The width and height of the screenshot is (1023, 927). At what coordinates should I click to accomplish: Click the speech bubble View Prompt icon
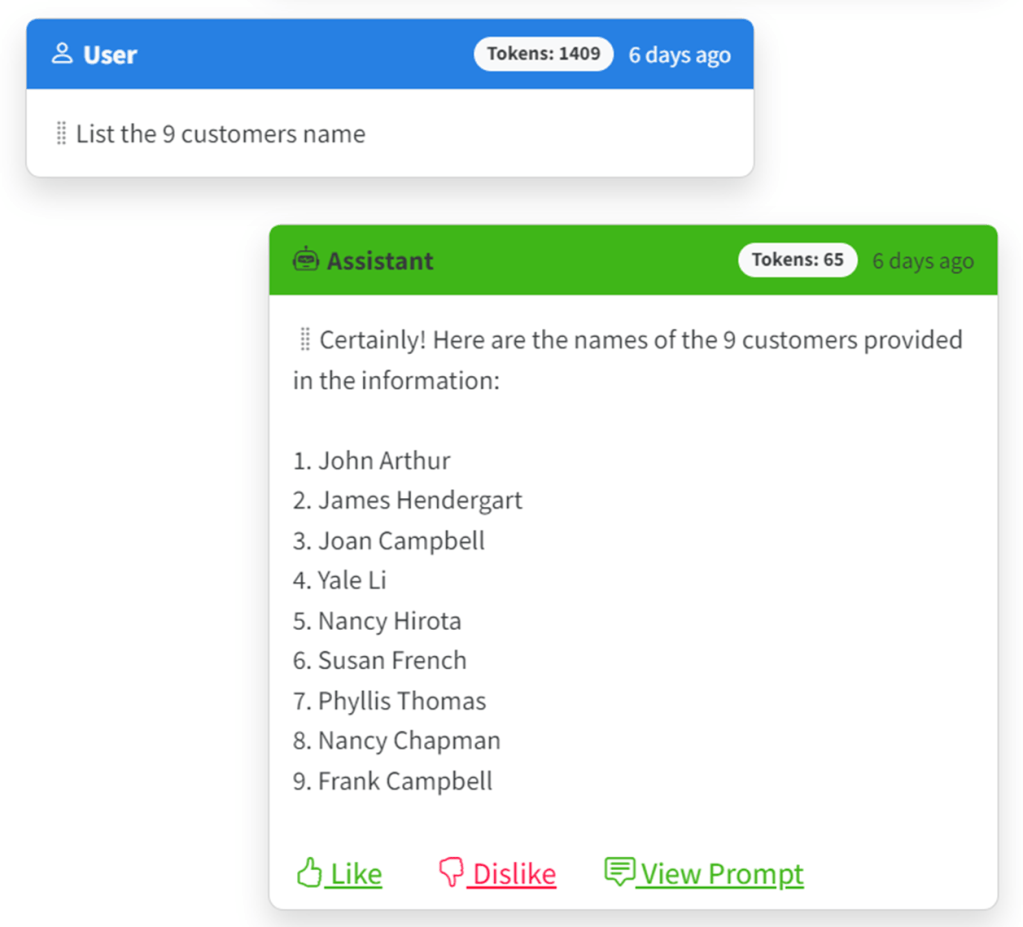[x=619, y=872]
